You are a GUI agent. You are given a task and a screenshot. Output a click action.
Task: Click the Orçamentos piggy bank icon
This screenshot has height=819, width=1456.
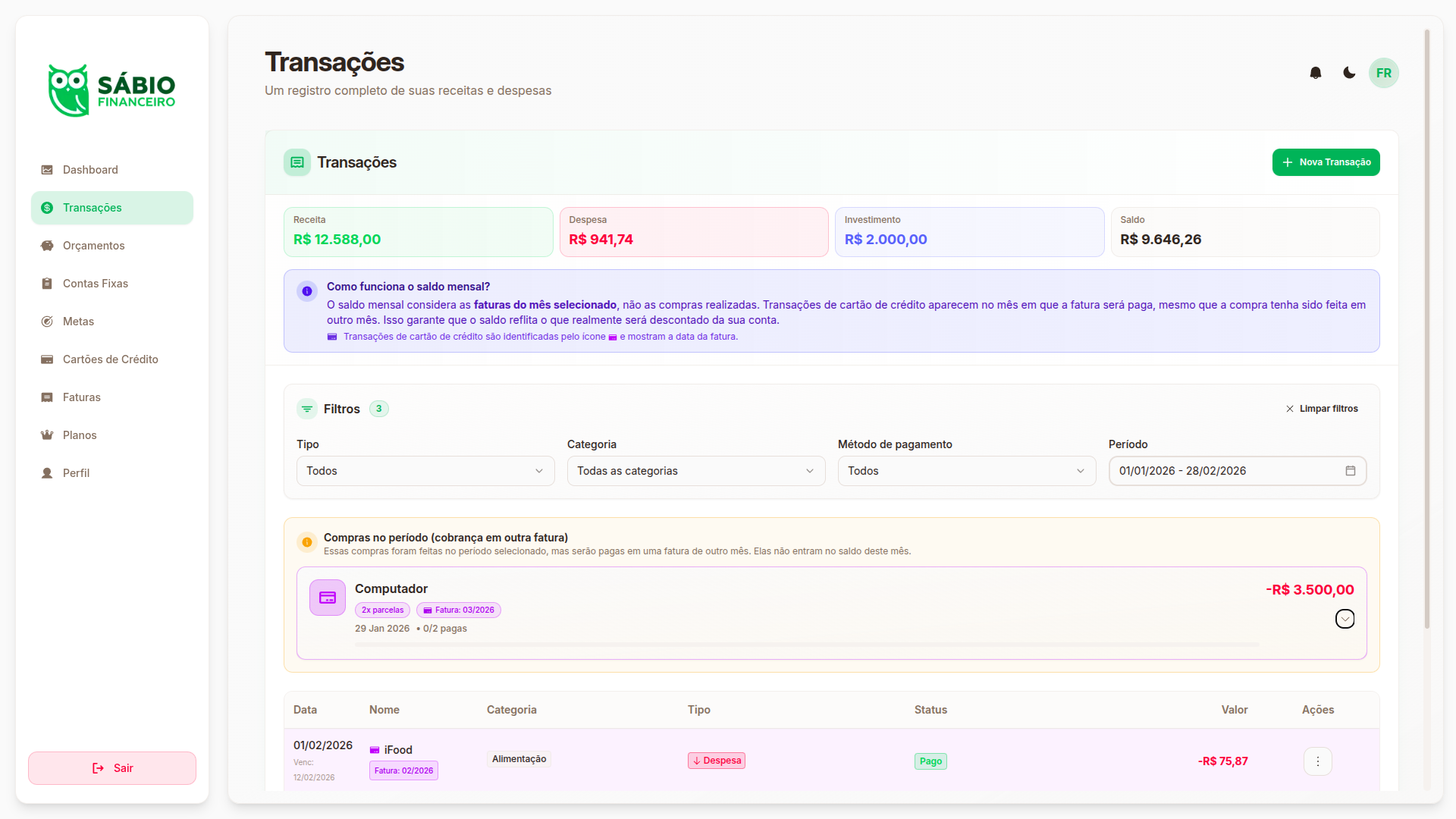47,246
